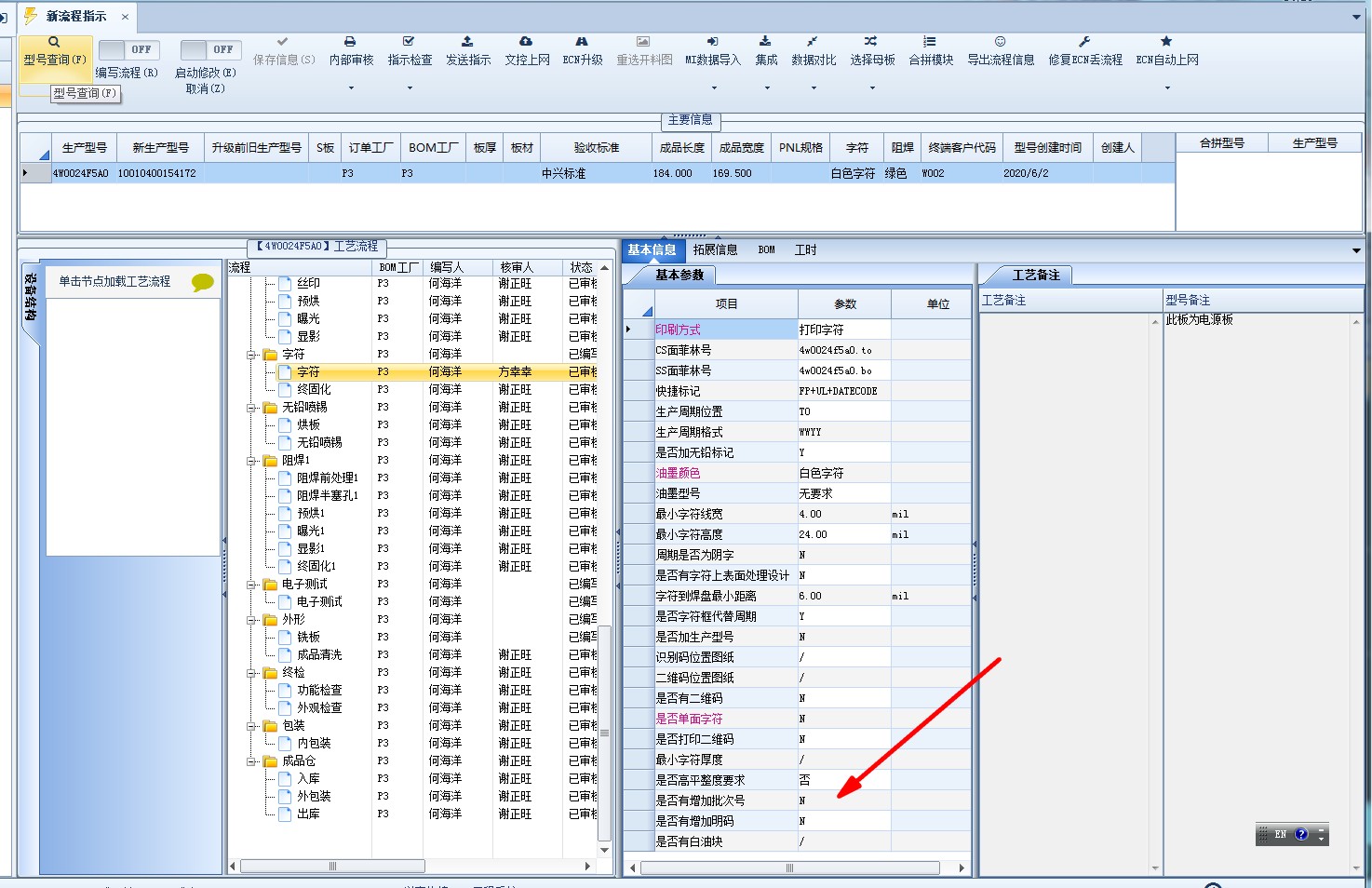The height and width of the screenshot is (888, 1372).
Task: Click the 保存信息 checkmark icon
Action: click(283, 42)
